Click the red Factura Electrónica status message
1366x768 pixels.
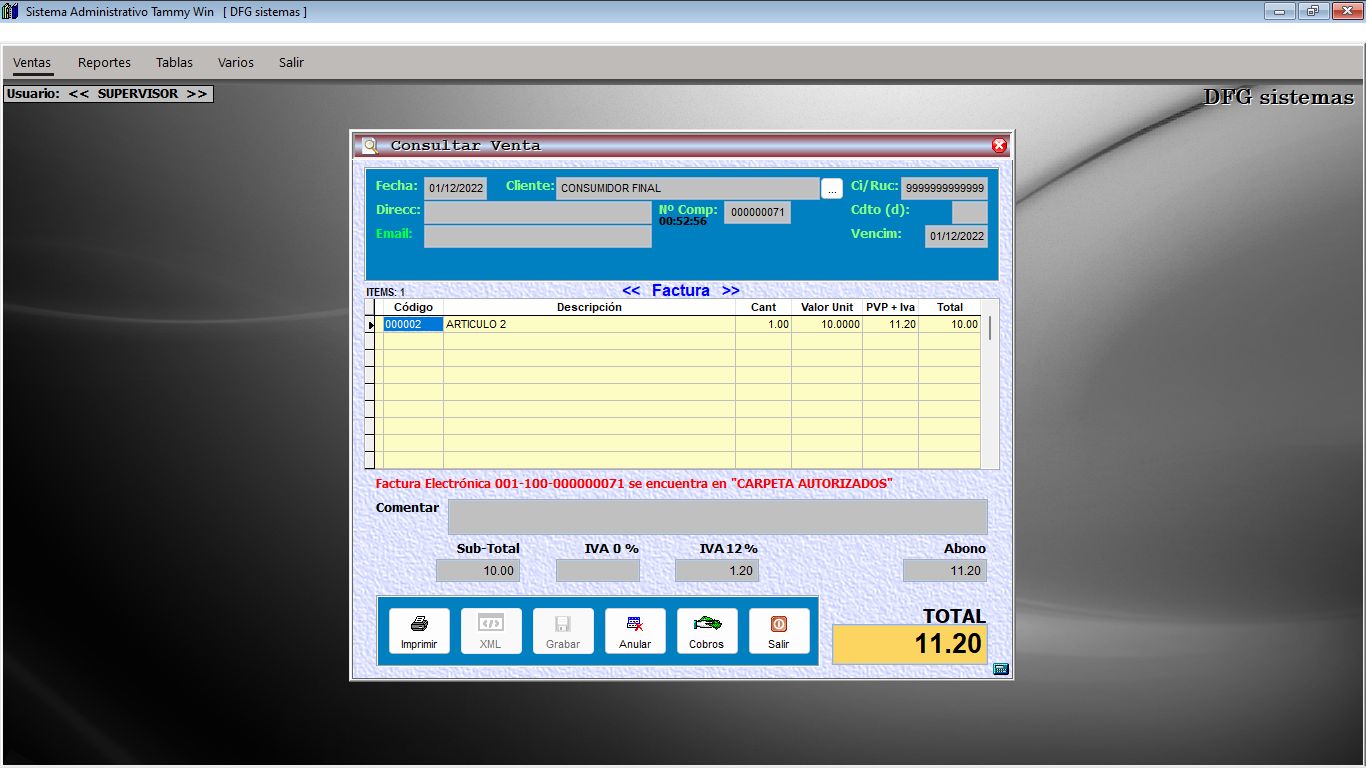click(x=634, y=483)
